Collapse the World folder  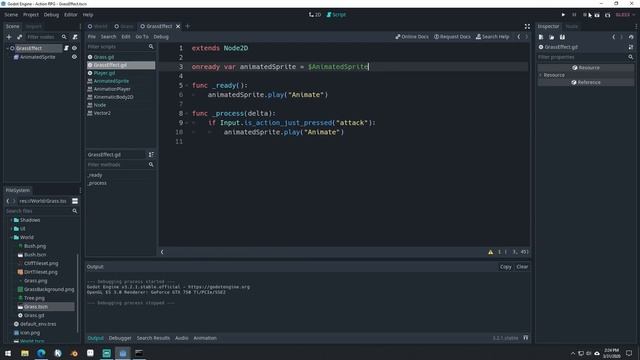click(x=11, y=238)
